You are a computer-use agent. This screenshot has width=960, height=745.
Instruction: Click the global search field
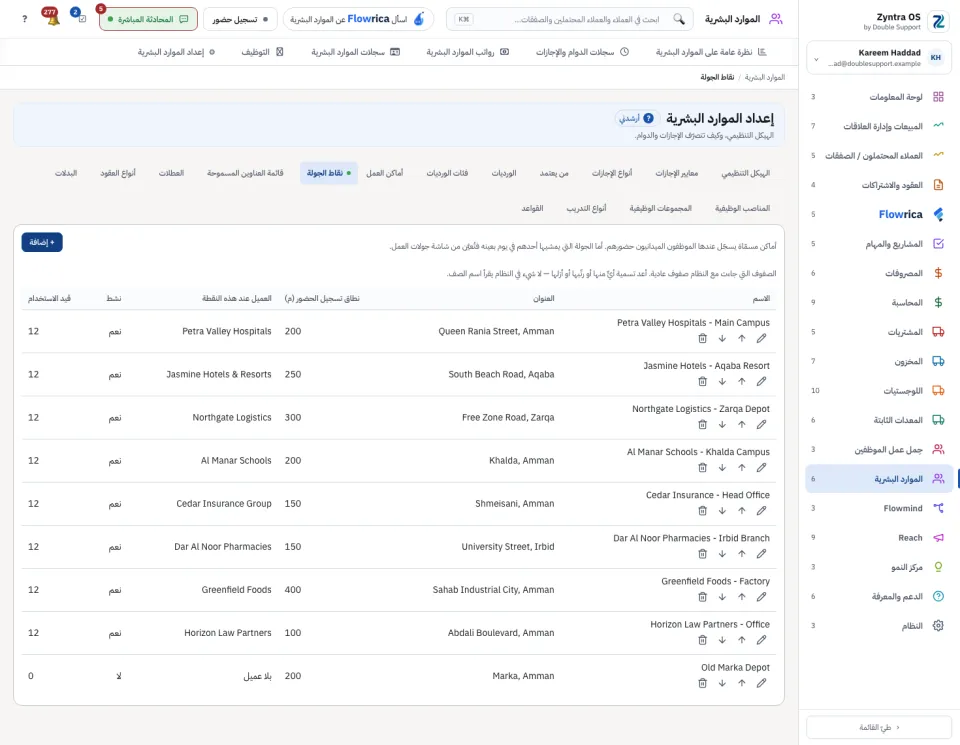[x=569, y=19]
